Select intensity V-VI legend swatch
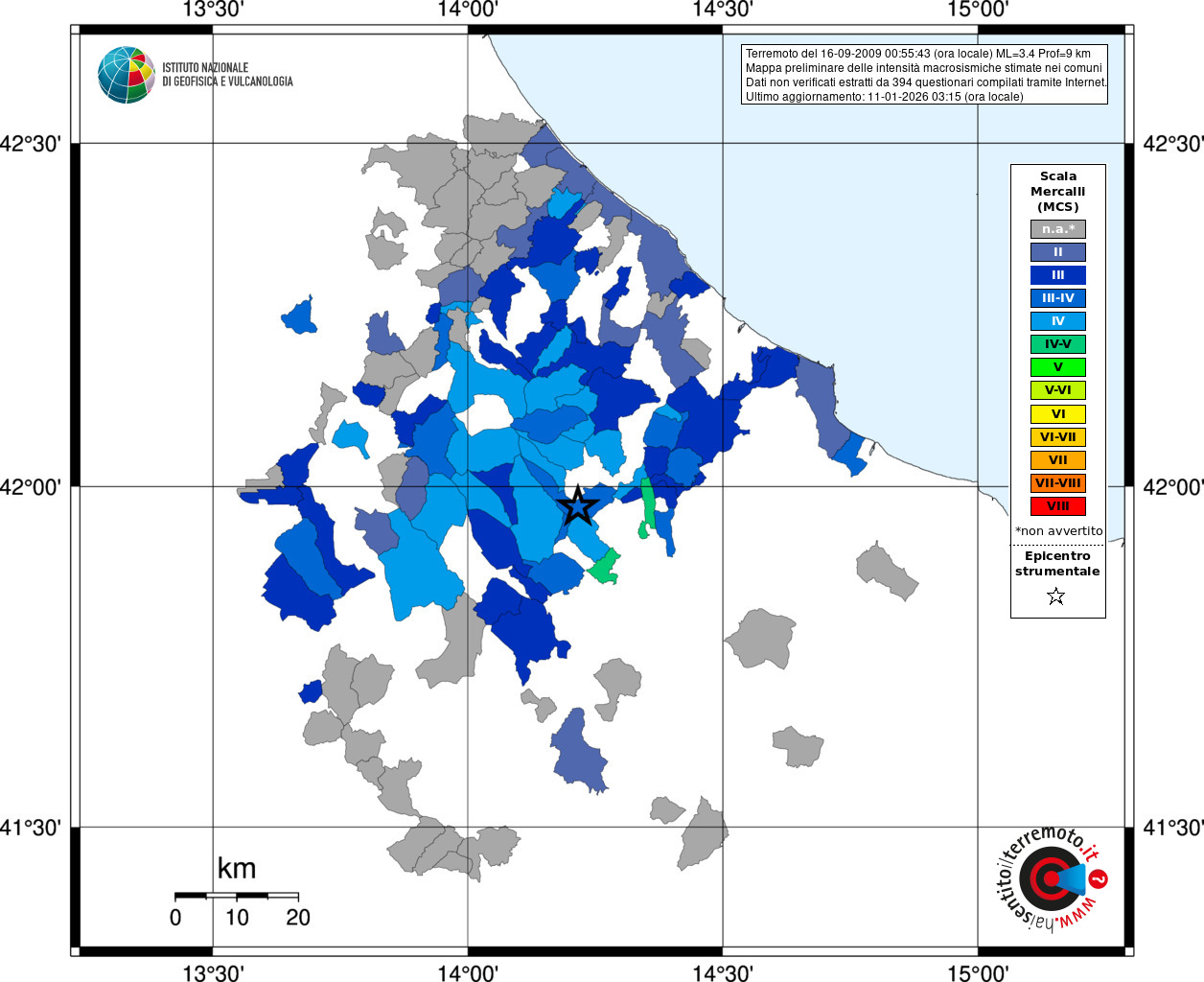The image size is (1204, 982). coord(1058,390)
